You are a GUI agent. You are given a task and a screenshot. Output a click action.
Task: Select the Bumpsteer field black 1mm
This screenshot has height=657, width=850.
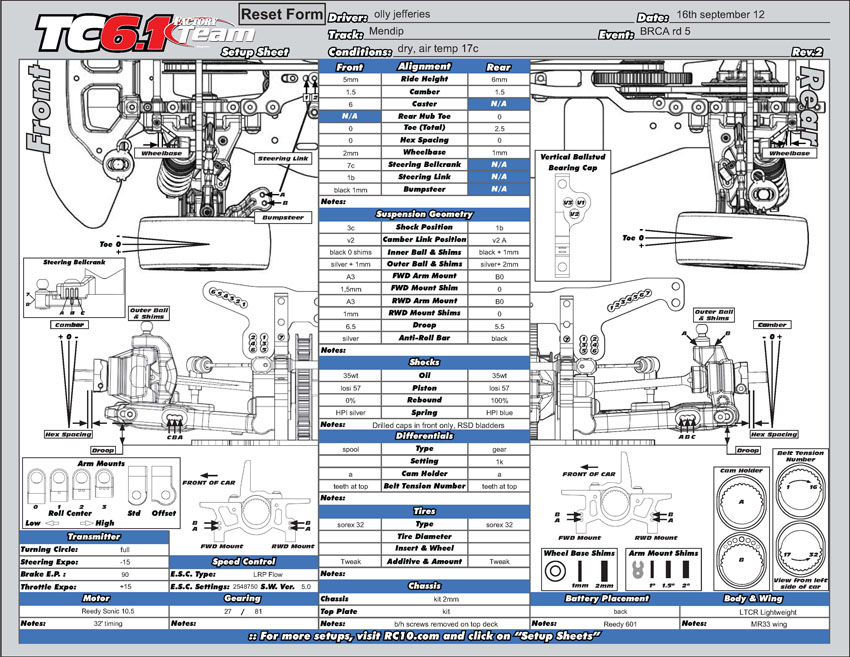pyautogui.click(x=350, y=190)
